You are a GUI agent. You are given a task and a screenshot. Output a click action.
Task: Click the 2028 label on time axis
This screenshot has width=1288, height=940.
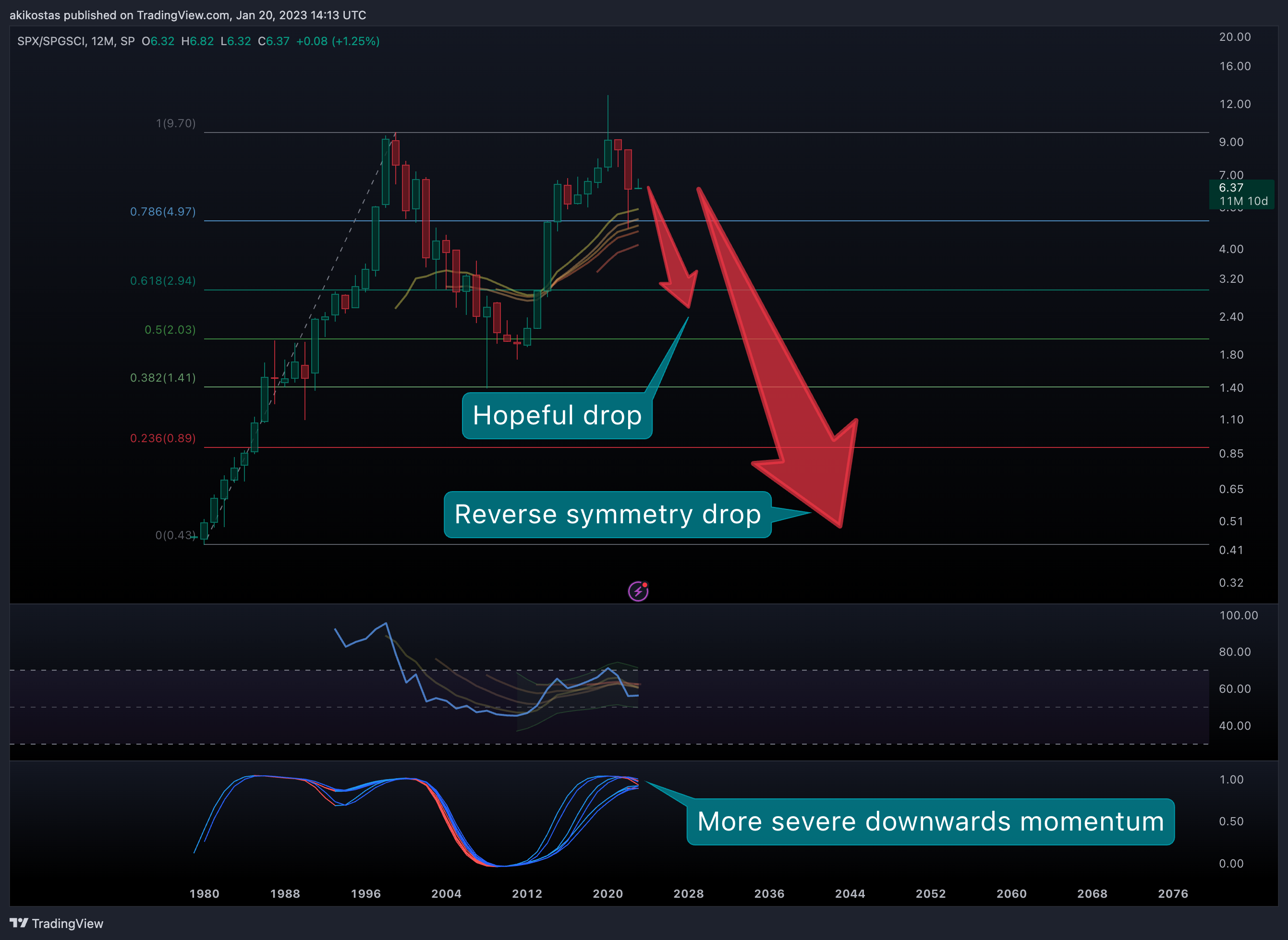pos(689,893)
